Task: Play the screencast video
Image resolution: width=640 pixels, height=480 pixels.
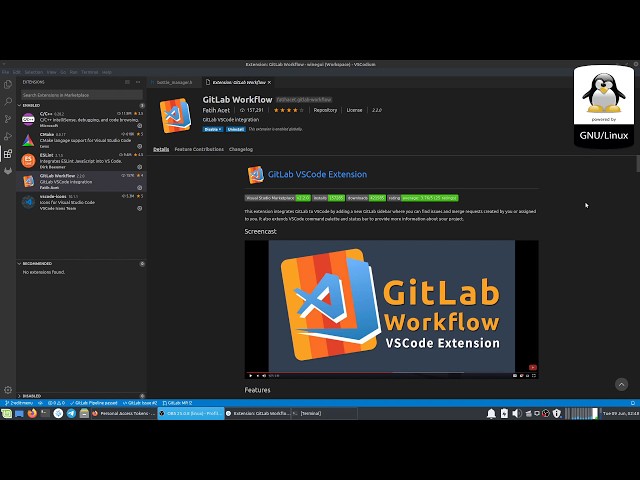Action: click(250, 376)
